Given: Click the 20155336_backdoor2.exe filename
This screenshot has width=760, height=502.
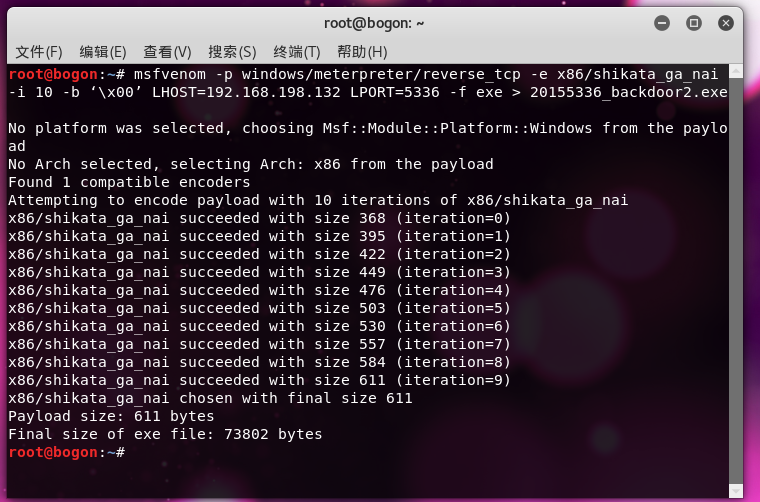Looking at the screenshot, I should [629, 92].
